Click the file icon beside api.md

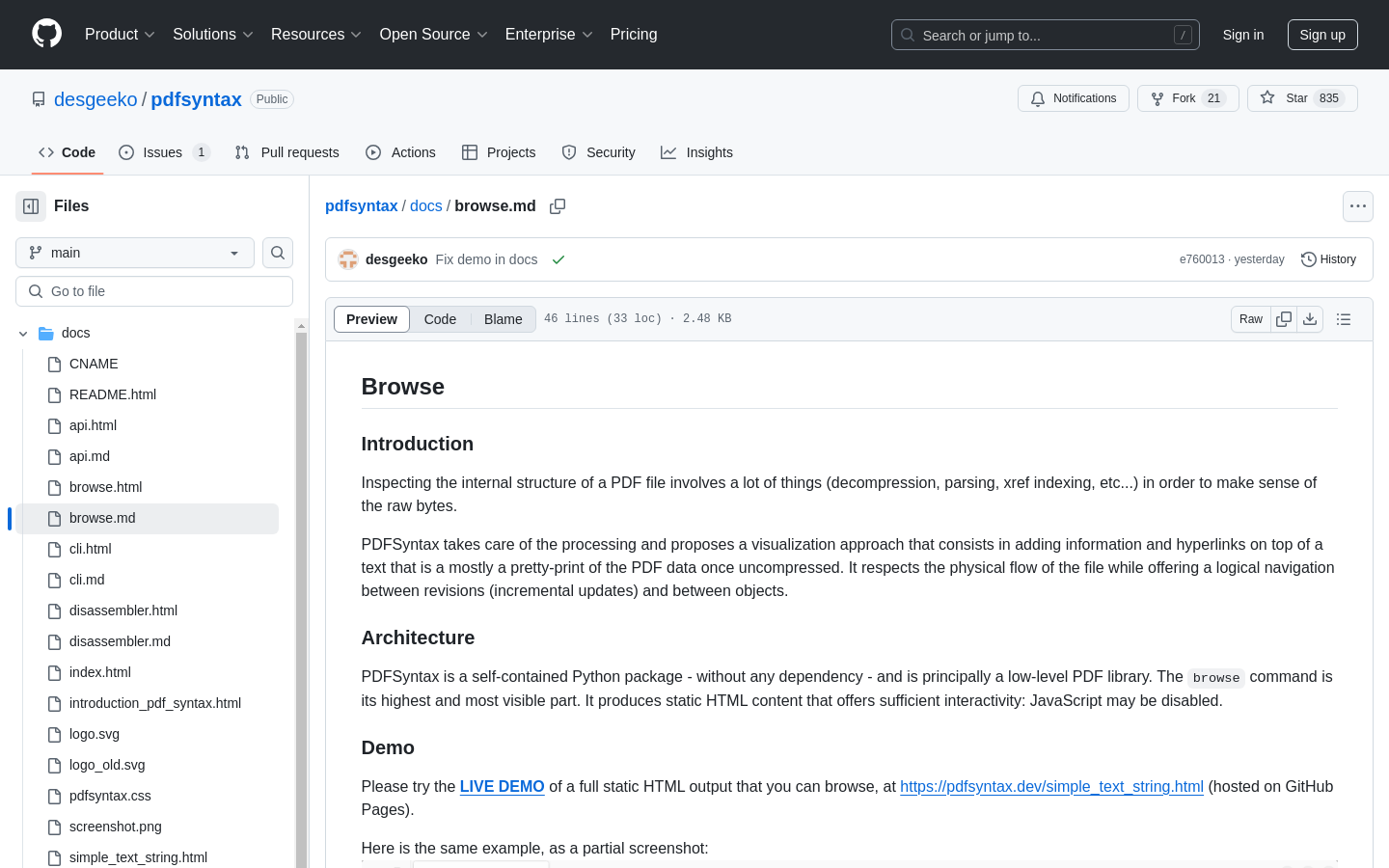point(54,457)
